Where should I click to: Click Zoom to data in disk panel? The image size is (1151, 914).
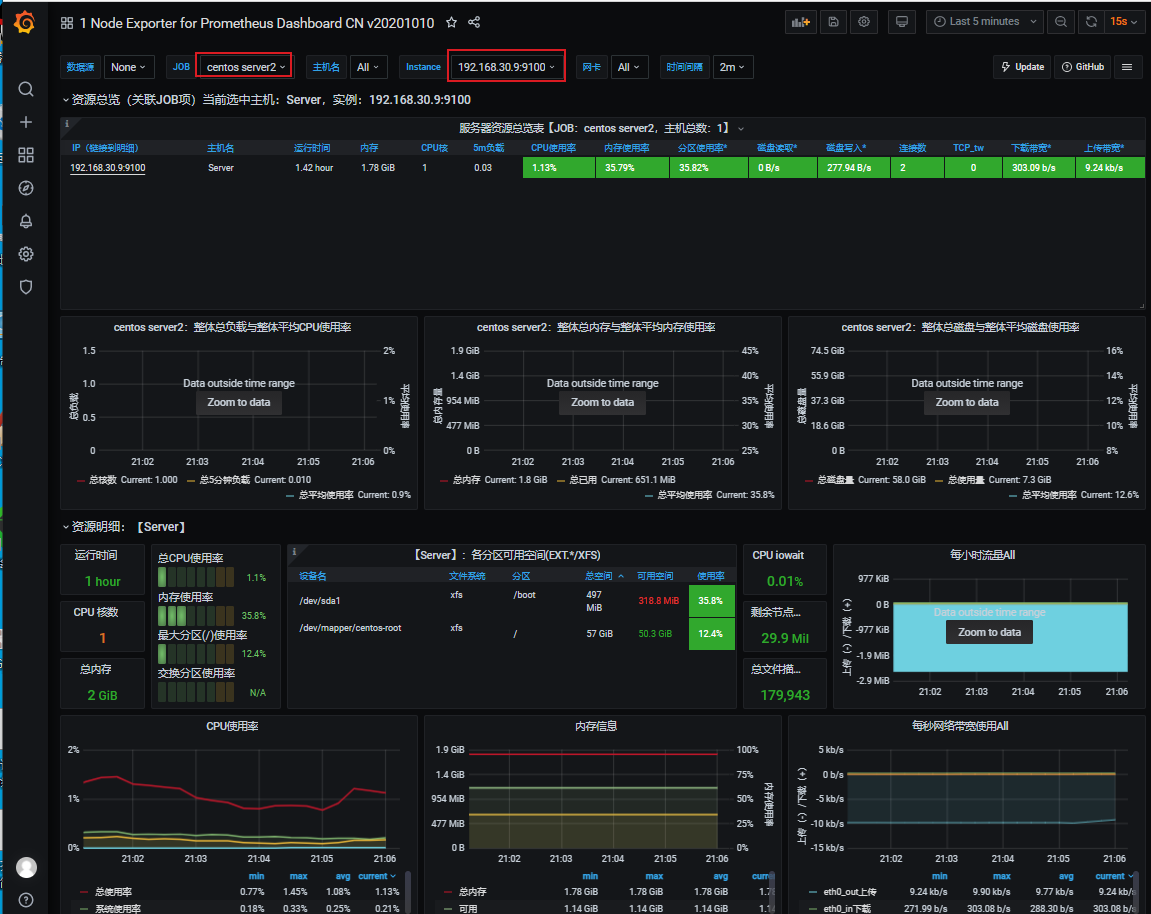tap(967, 402)
